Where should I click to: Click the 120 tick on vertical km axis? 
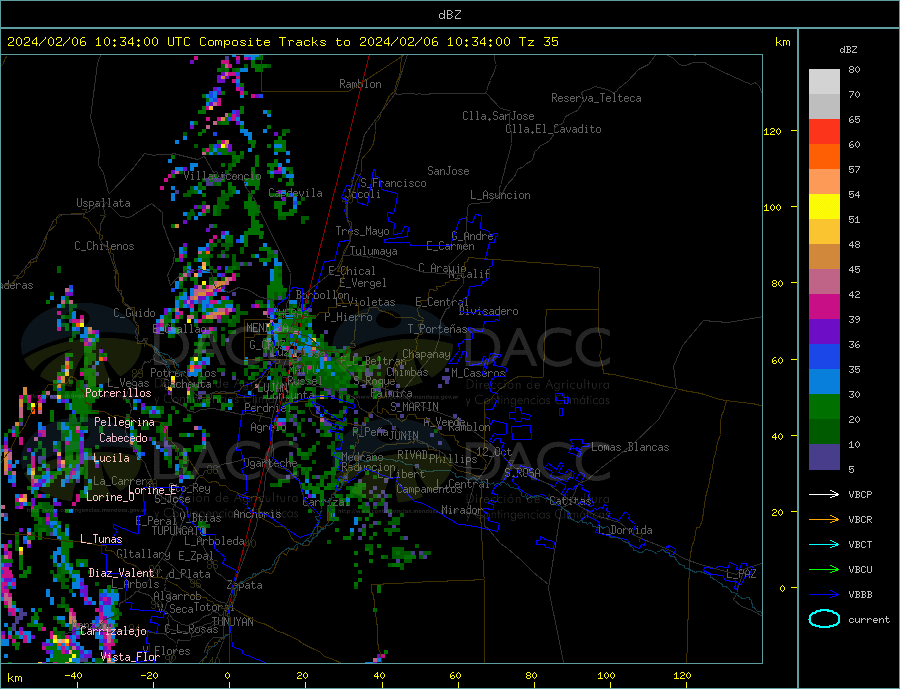tap(773, 131)
